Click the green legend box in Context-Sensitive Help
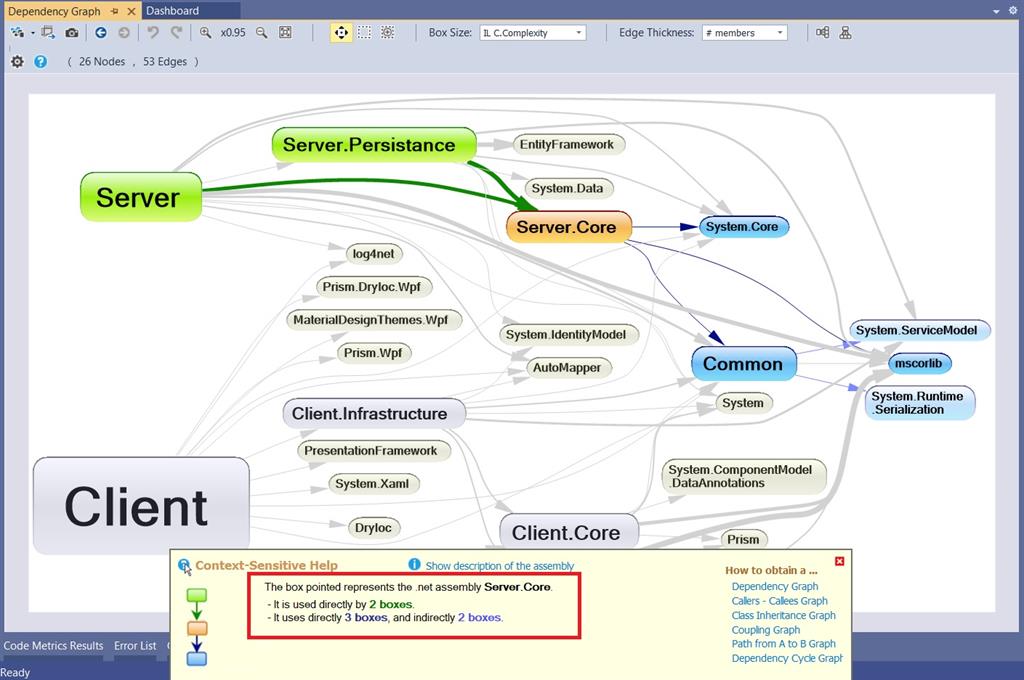1024x680 pixels. (x=196, y=593)
